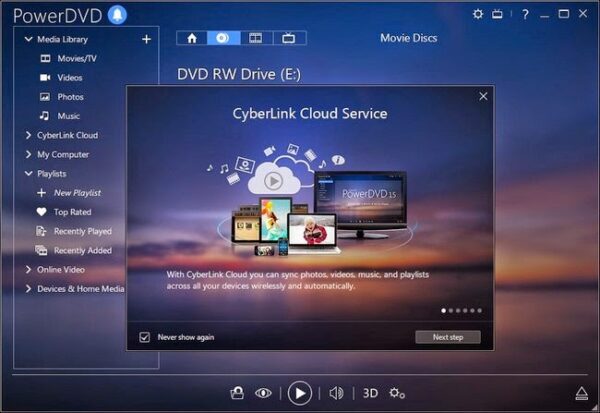Minimize the PowerDVD window
This screenshot has height=413, width=600.
(x=545, y=15)
